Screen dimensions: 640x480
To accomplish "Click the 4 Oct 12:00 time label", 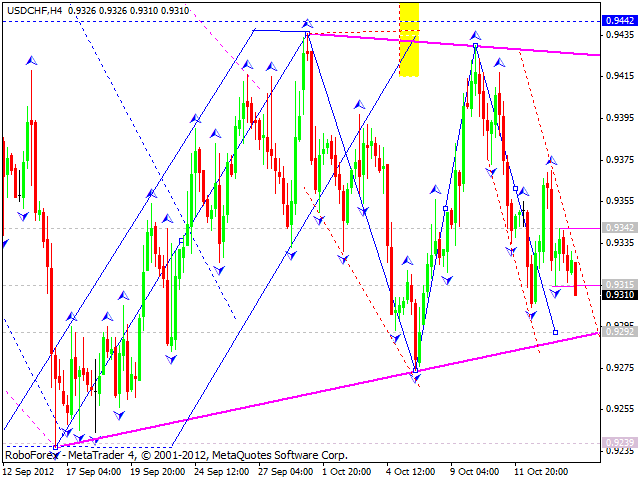I will (411, 472).
